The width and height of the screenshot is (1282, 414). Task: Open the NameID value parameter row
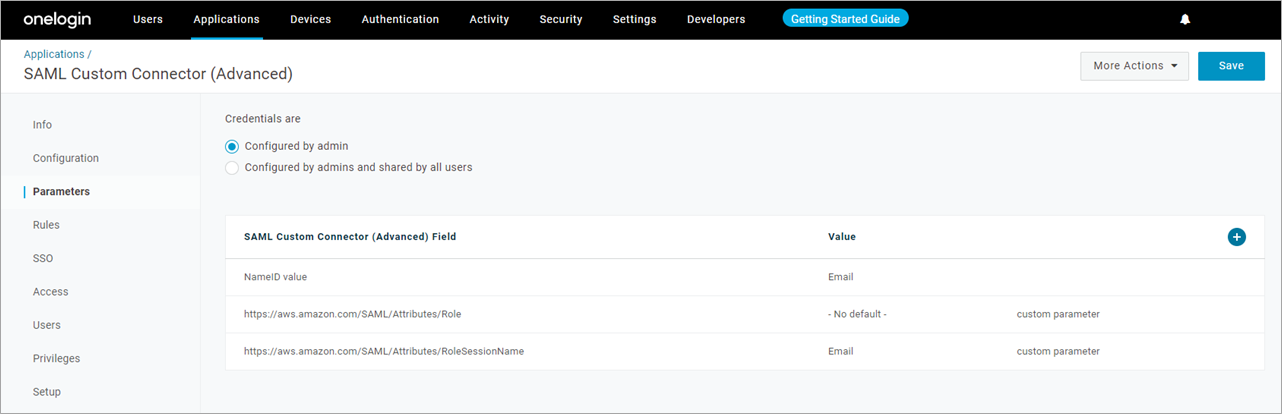click(745, 277)
